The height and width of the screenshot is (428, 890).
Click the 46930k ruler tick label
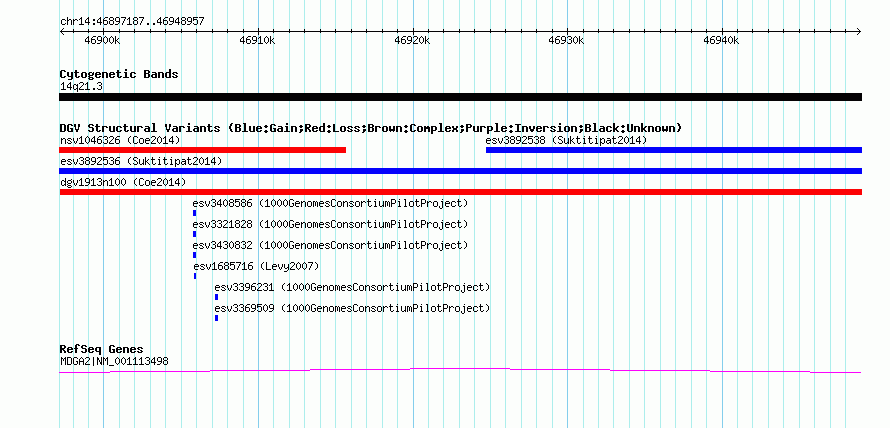click(x=566, y=40)
